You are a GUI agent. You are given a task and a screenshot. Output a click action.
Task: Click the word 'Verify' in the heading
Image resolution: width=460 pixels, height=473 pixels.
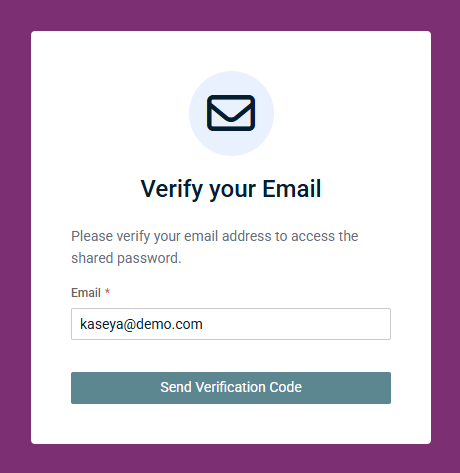tap(172, 190)
